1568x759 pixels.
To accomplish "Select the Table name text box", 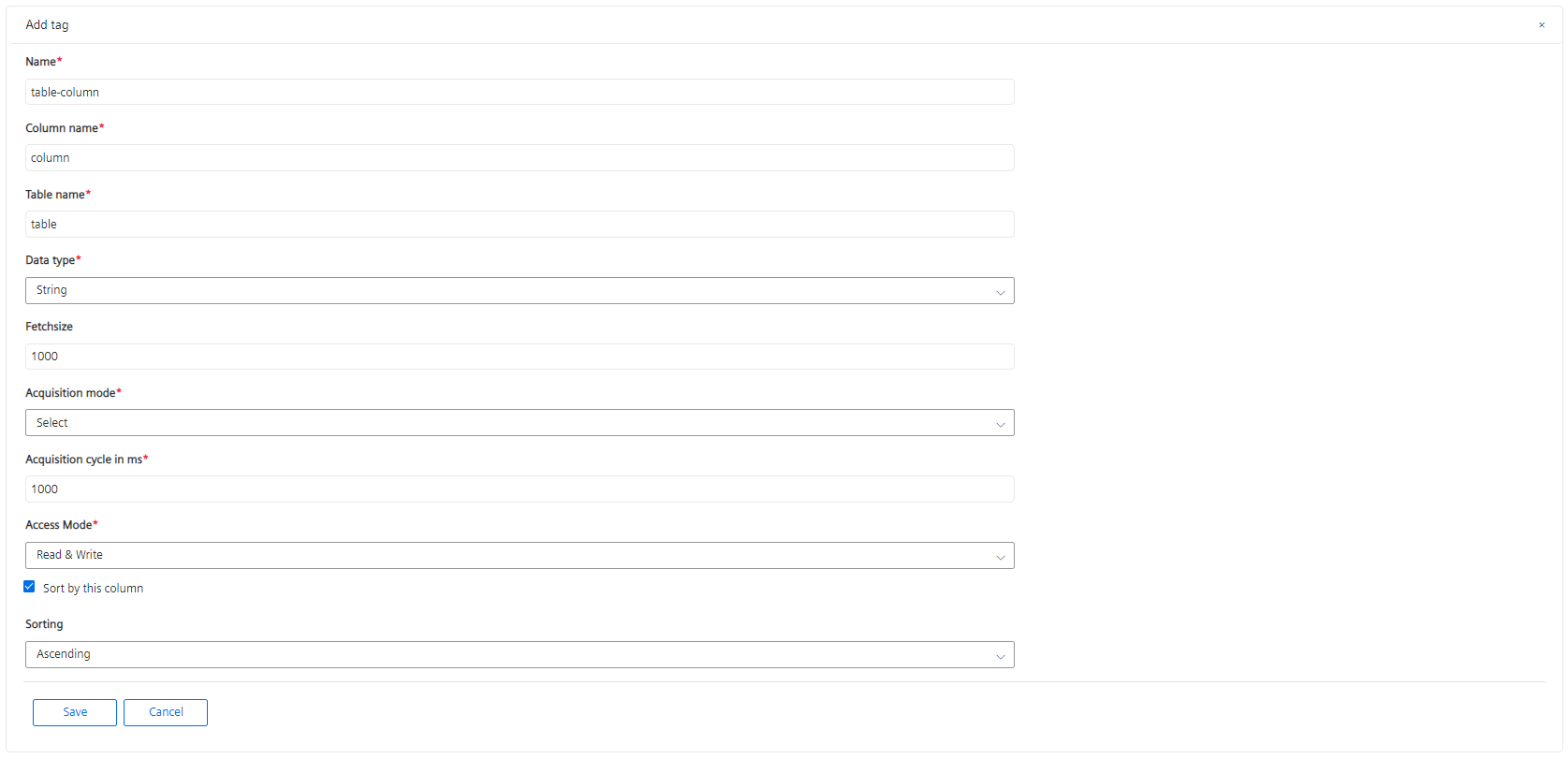I will pyautogui.click(x=519, y=225).
